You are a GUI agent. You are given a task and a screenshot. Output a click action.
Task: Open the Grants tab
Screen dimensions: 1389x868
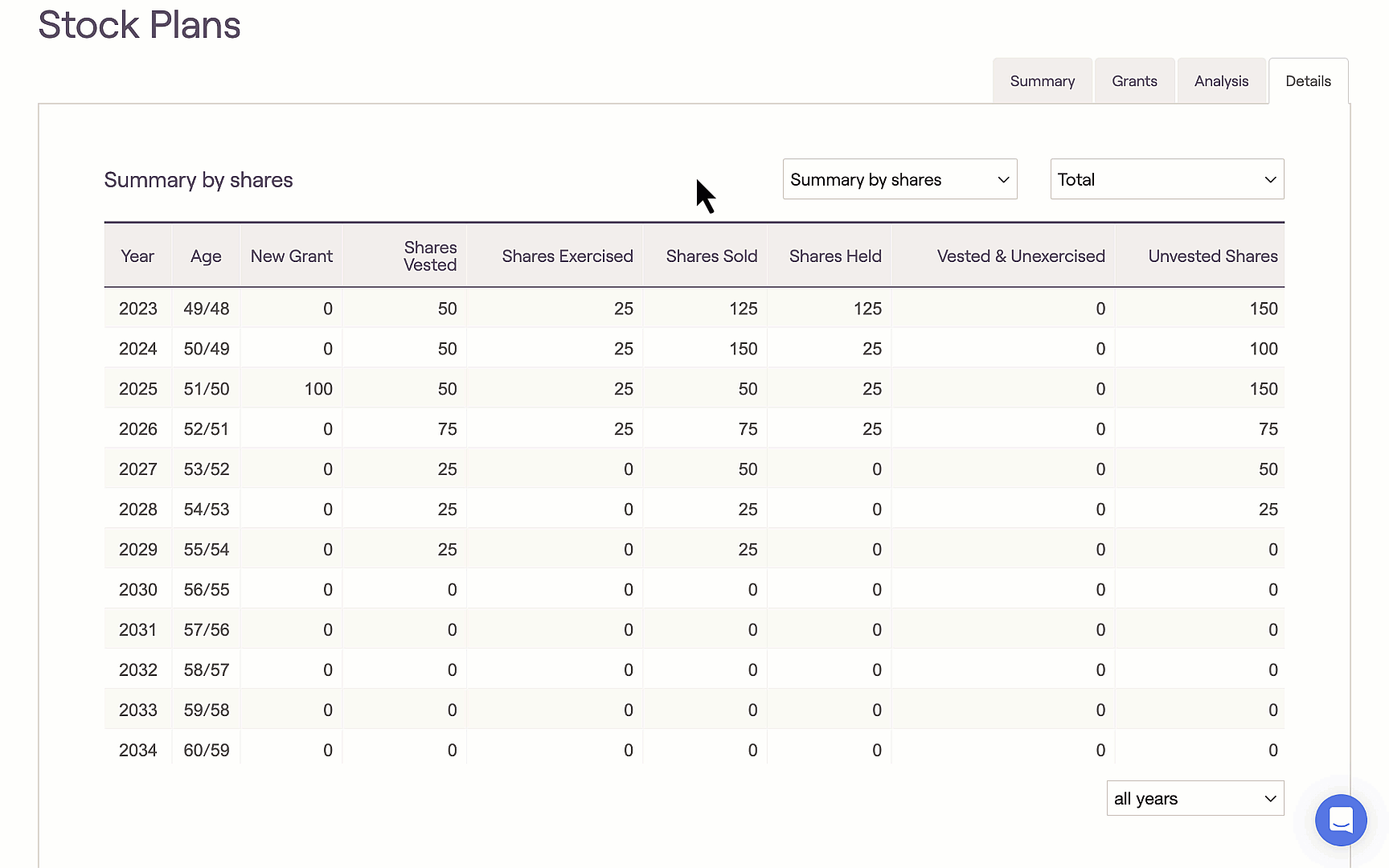click(x=1134, y=81)
